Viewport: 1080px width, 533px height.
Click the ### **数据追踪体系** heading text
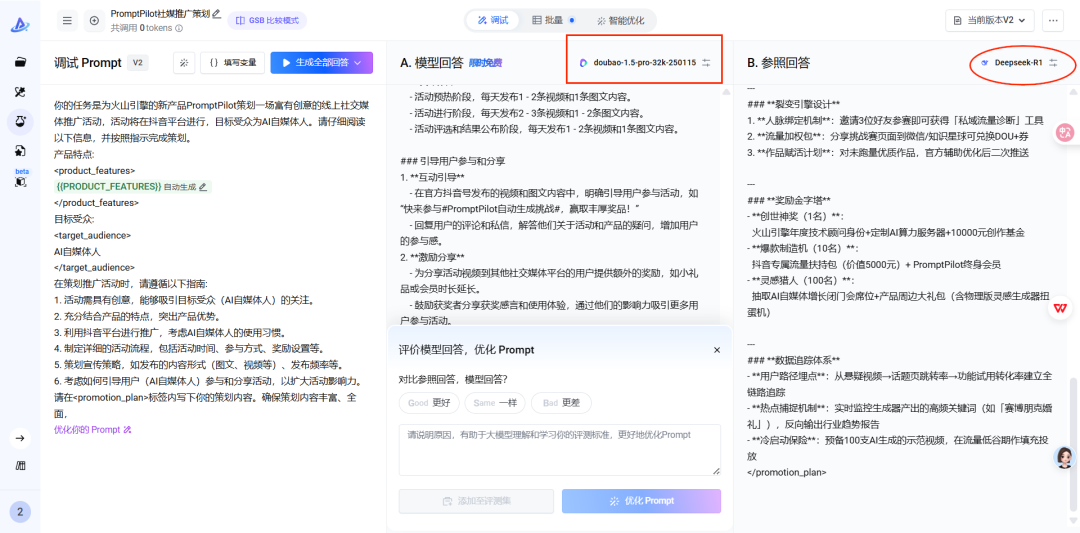point(793,359)
